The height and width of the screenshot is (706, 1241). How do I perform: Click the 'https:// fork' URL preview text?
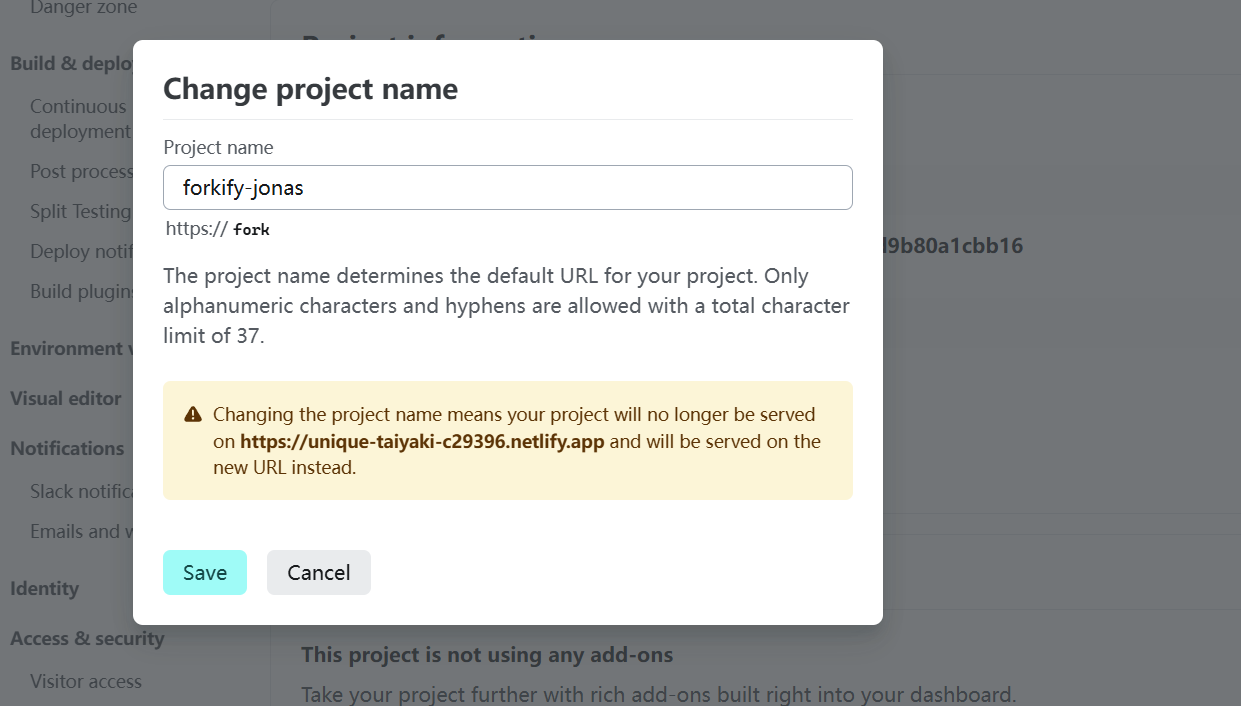pyautogui.click(x=218, y=229)
